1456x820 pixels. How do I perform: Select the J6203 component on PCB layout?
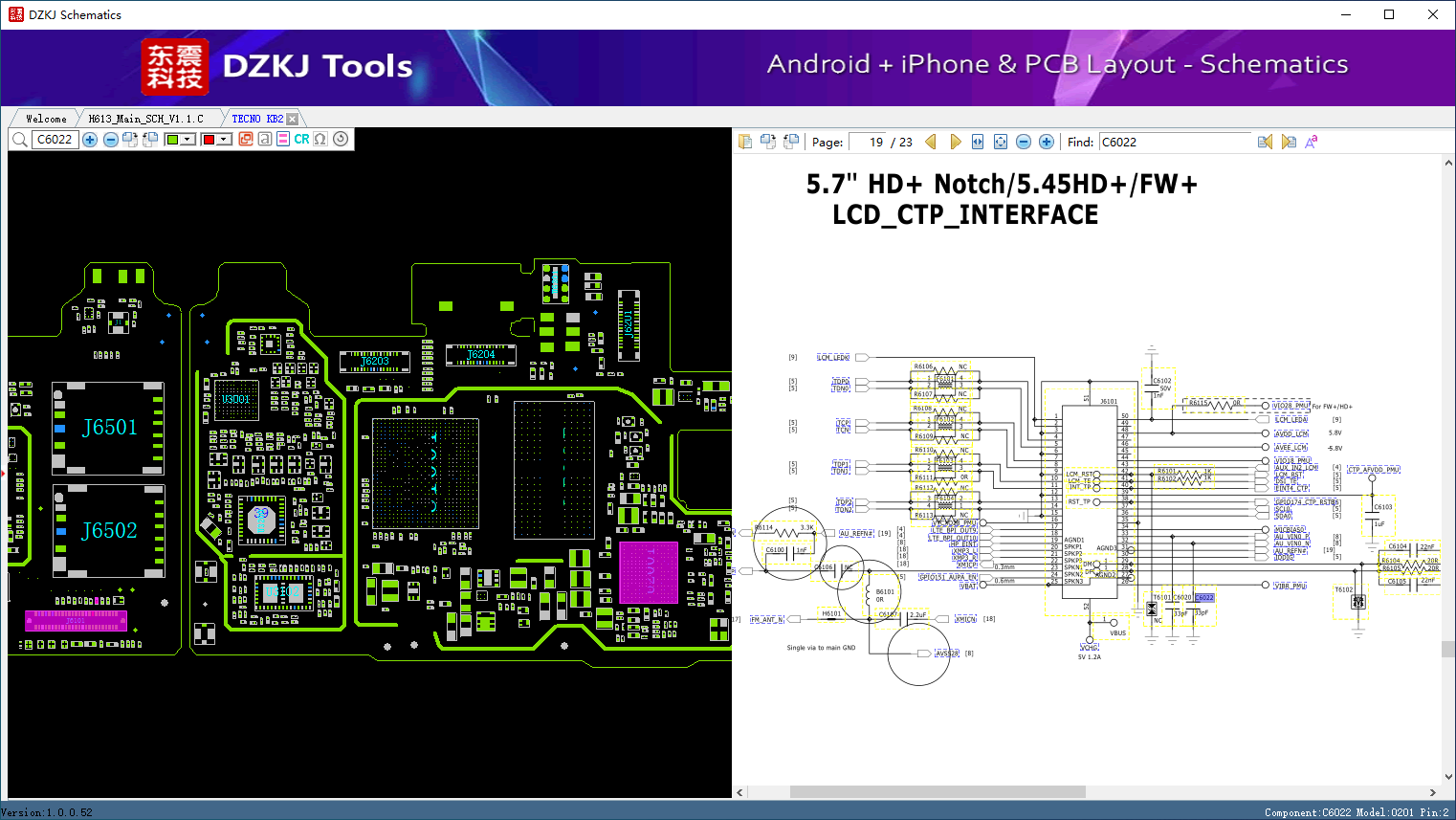click(x=375, y=362)
